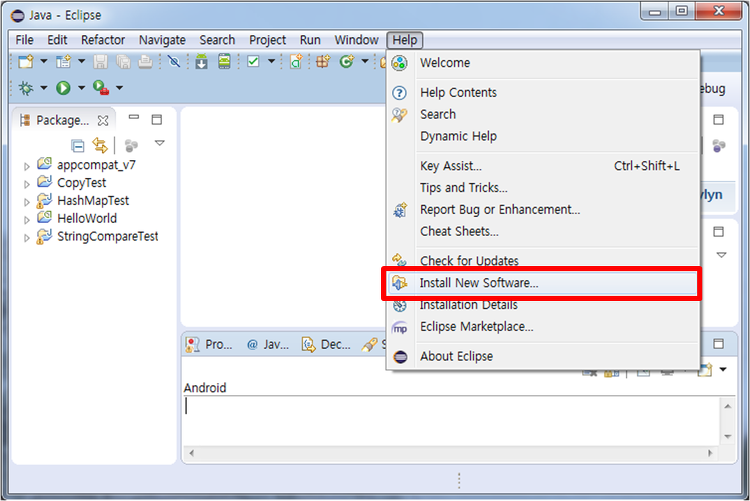This screenshot has width=750, height=501.
Task: Expand the HashMapTest project node
Action: (x=27, y=202)
